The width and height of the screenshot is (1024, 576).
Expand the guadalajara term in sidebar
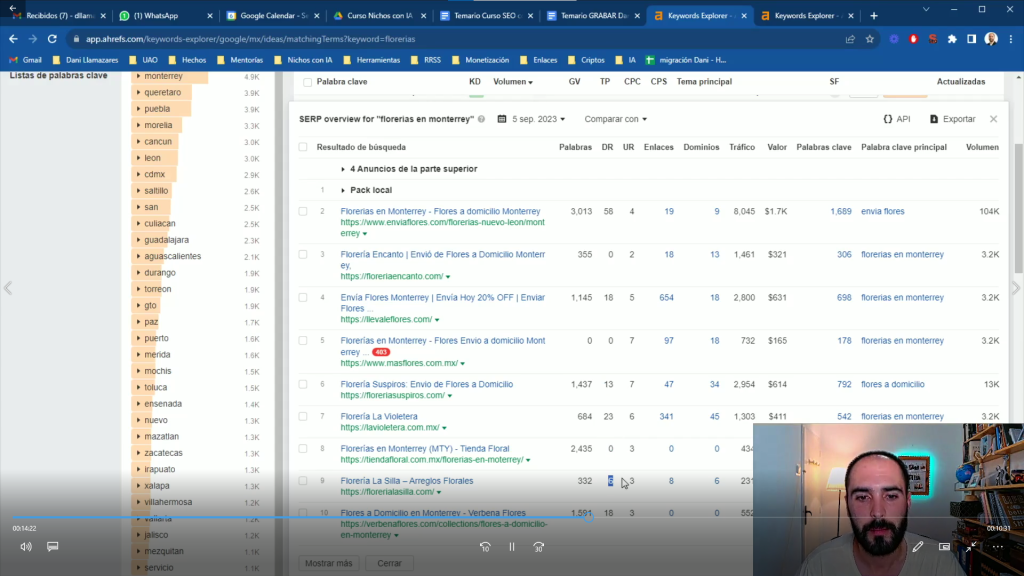[x=138, y=240]
